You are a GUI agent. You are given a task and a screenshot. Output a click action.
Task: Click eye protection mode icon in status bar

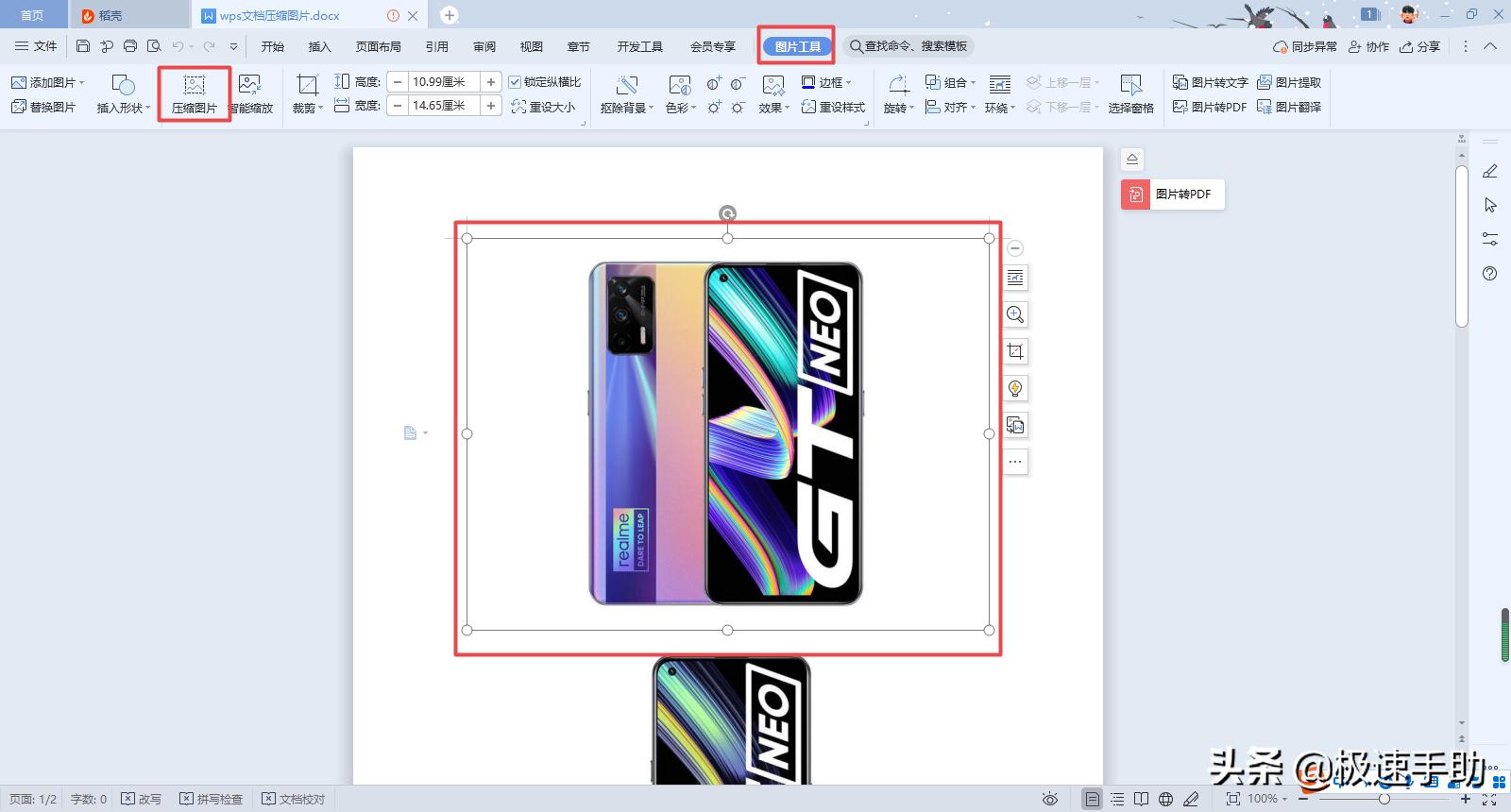coord(1049,799)
